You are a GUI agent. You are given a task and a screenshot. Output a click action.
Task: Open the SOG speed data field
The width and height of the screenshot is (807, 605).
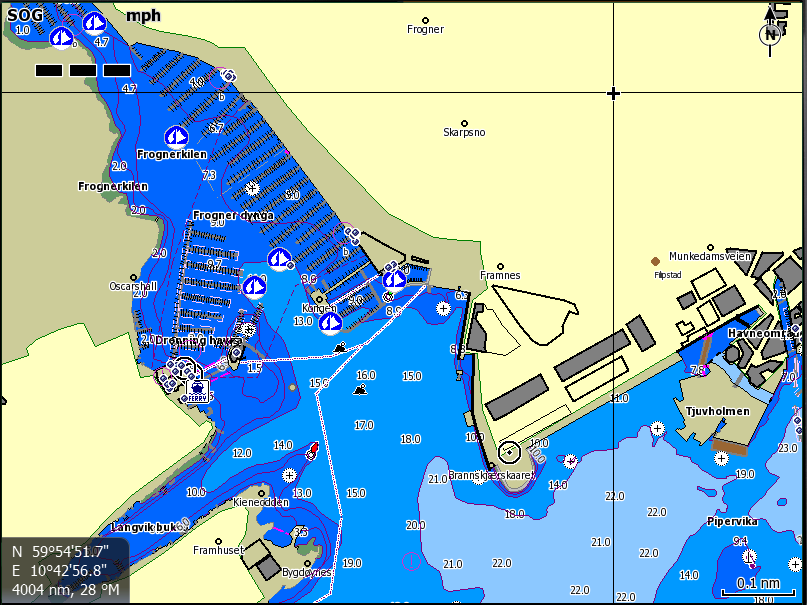(25, 17)
